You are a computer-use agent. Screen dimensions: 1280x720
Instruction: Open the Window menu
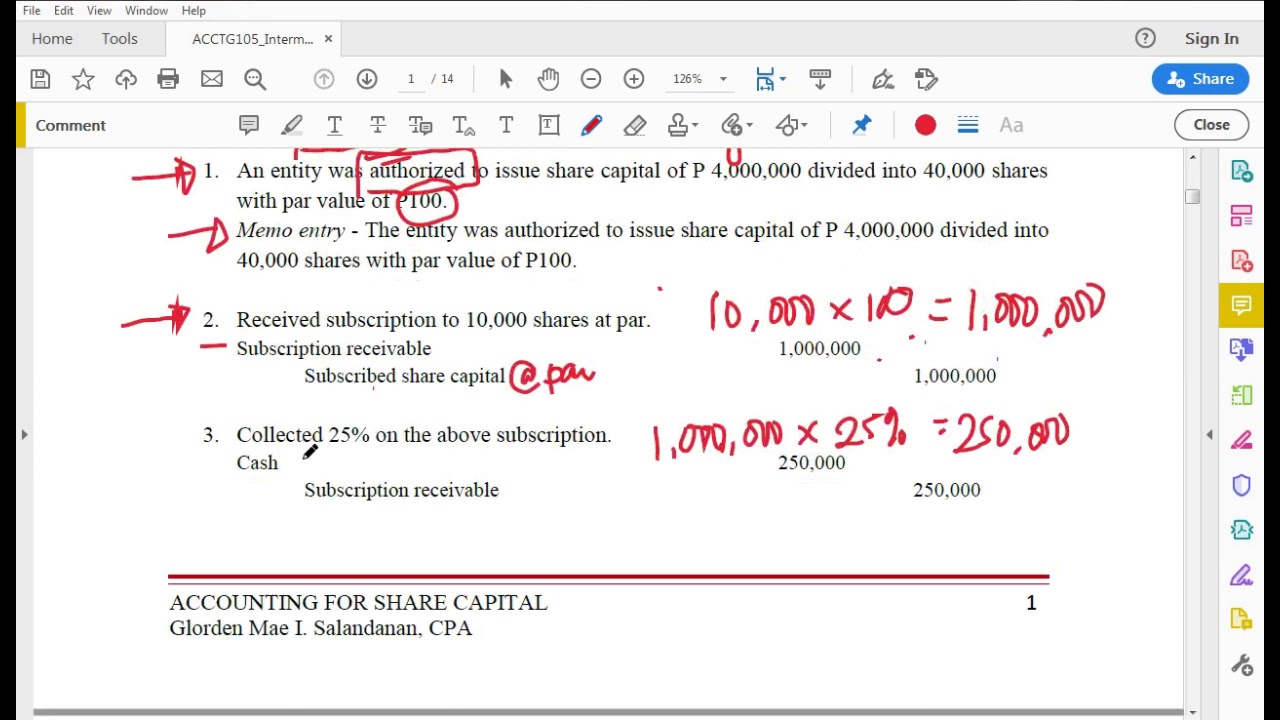pyautogui.click(x=146, y=11)
